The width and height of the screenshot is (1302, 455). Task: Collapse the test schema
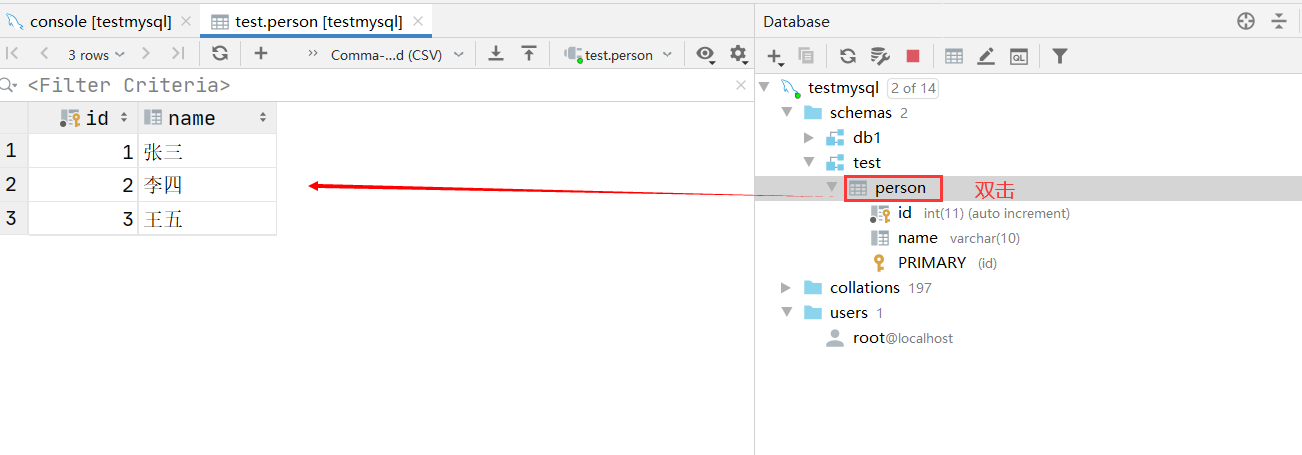pos(810,163)
